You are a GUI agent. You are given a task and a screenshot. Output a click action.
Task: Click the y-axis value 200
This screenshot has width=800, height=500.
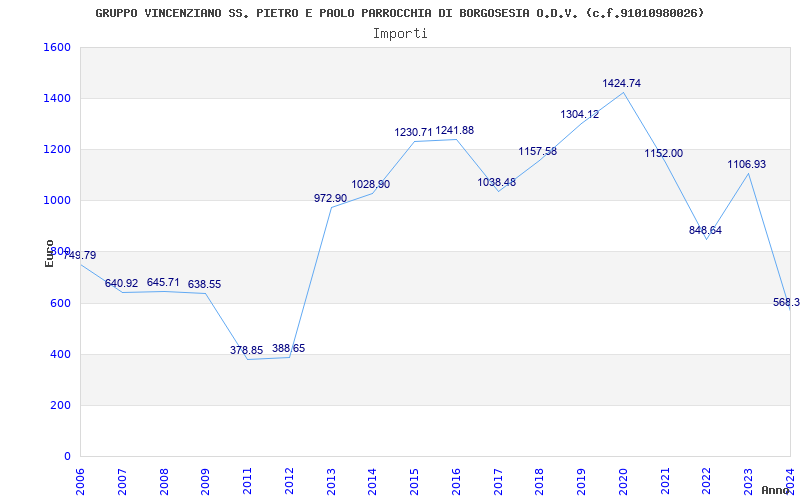click(60, 405)
